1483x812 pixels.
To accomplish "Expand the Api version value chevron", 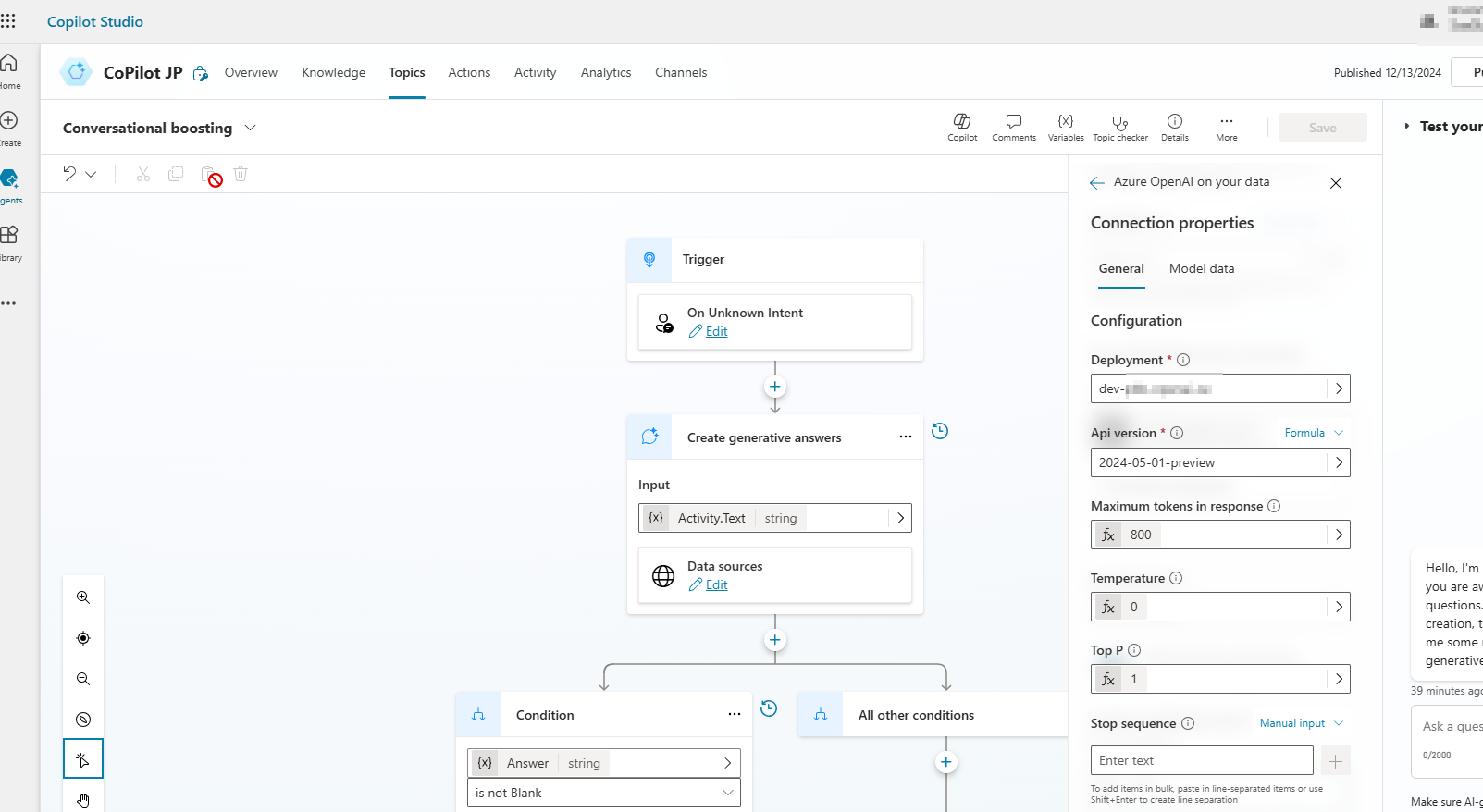I will point(1339,462).
